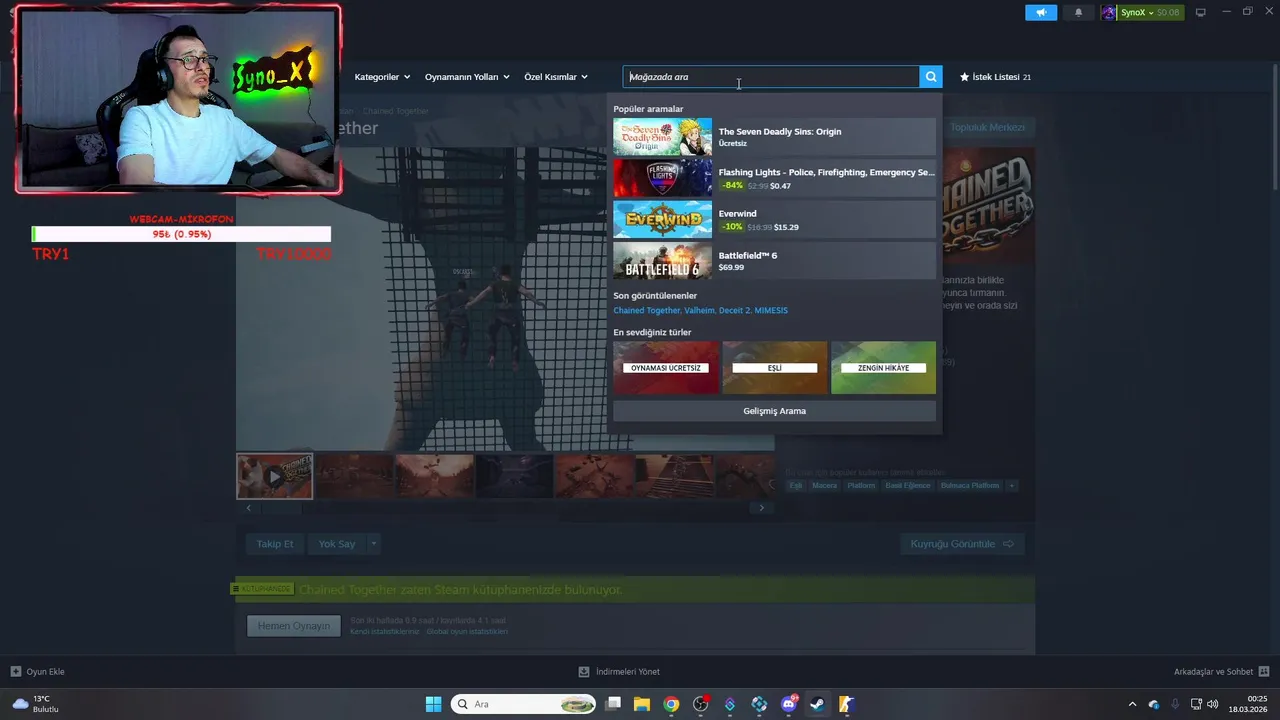Select the Everwind search suggestion
This screenshot has height=720, width=1280.
click(774, 220)
